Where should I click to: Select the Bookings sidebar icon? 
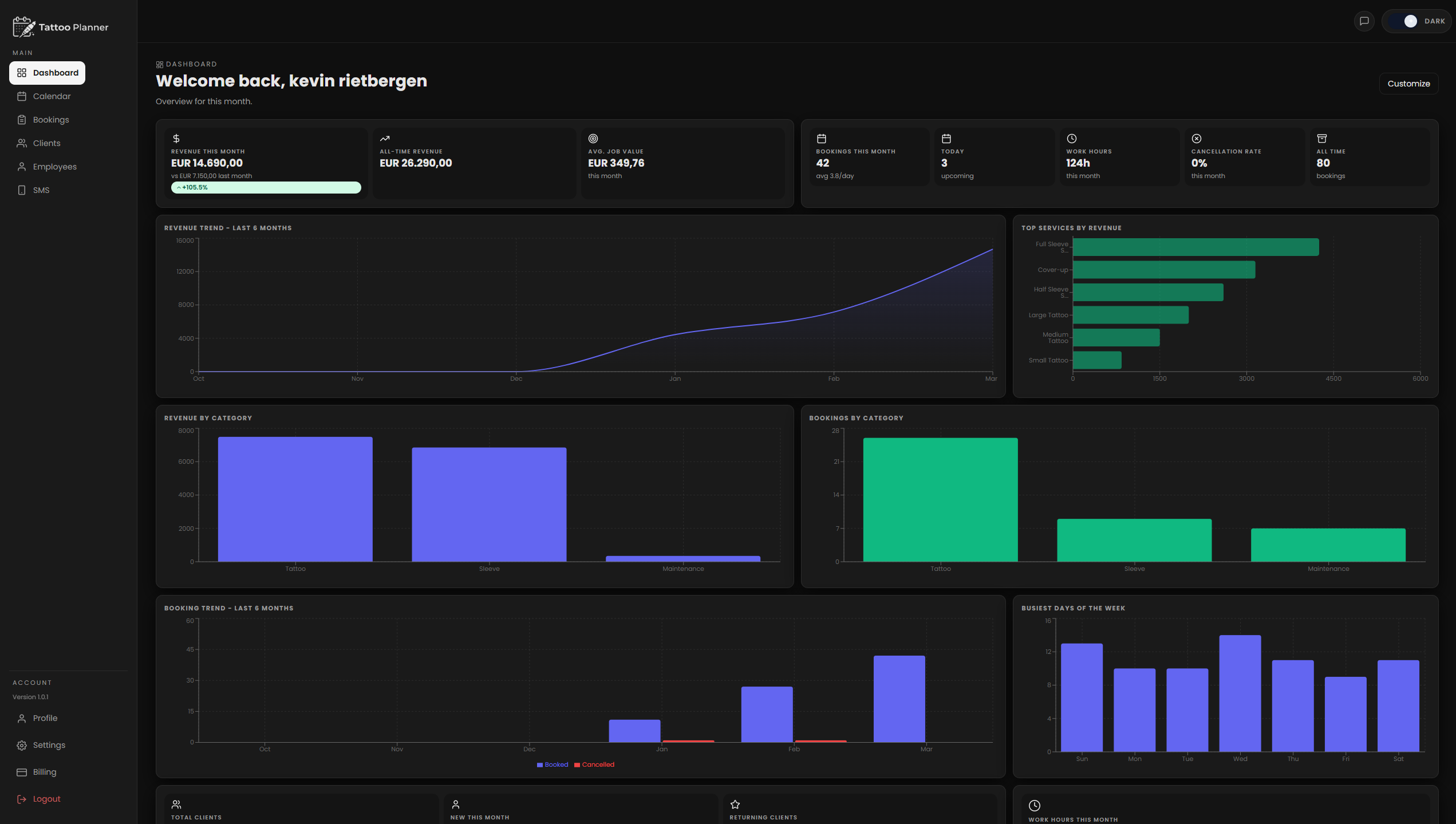(22, 119)
